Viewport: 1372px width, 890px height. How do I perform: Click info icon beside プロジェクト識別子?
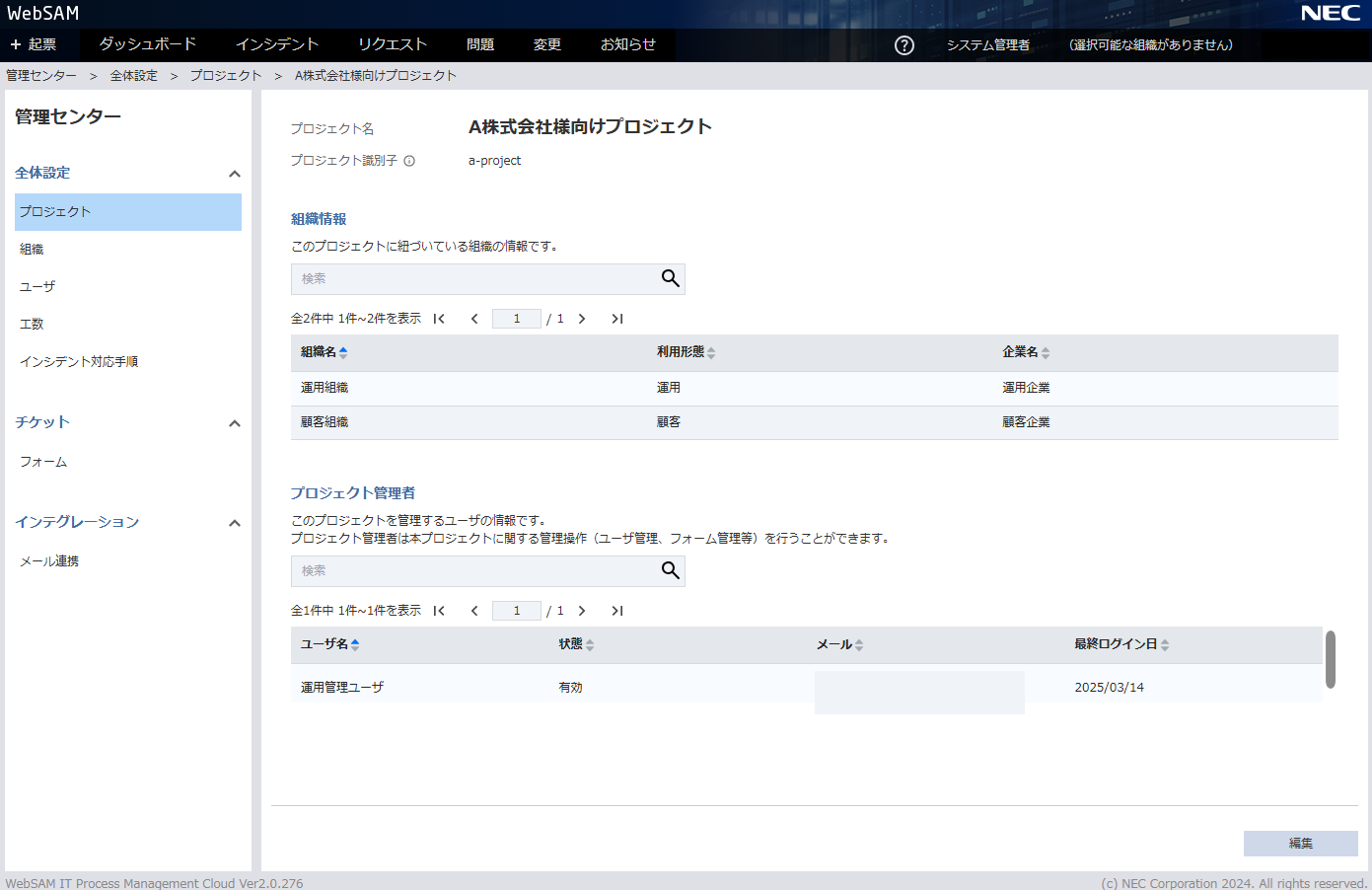409,161
